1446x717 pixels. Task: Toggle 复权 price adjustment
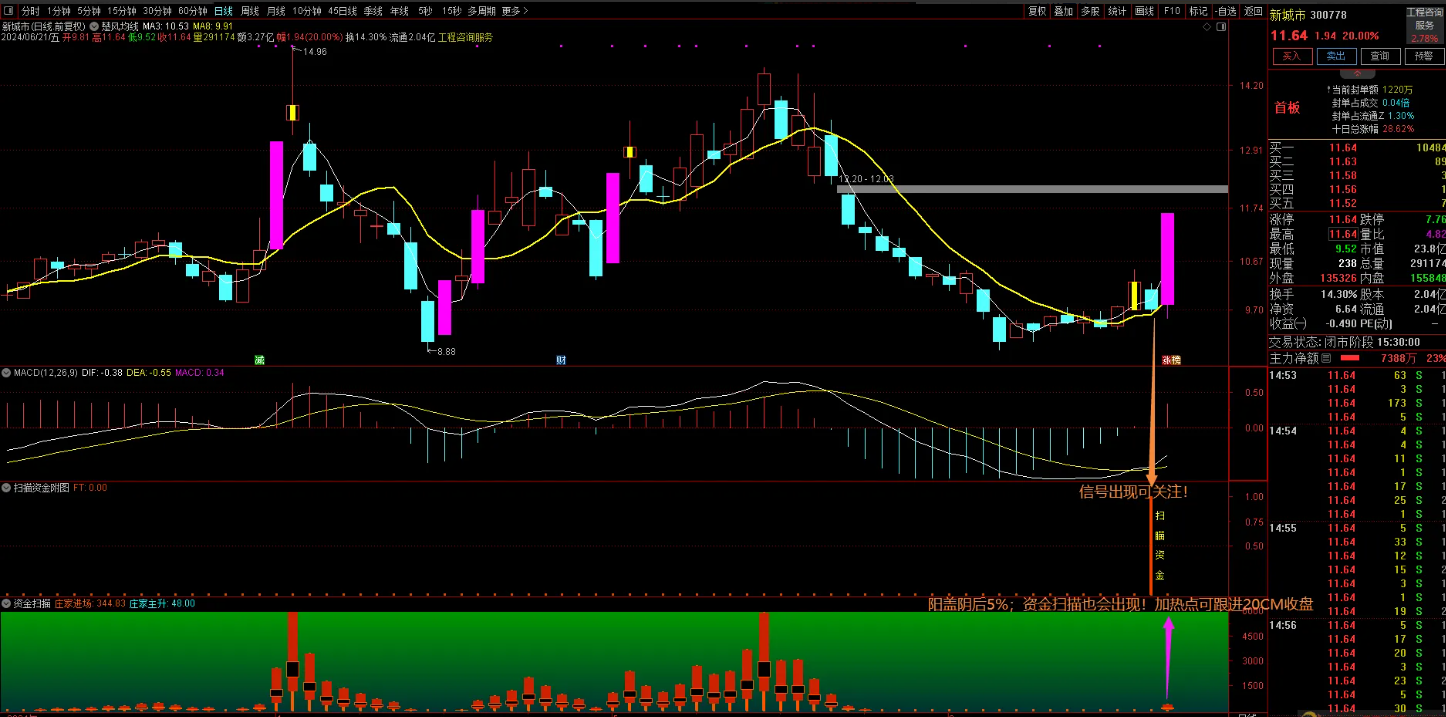[1037, 11]
